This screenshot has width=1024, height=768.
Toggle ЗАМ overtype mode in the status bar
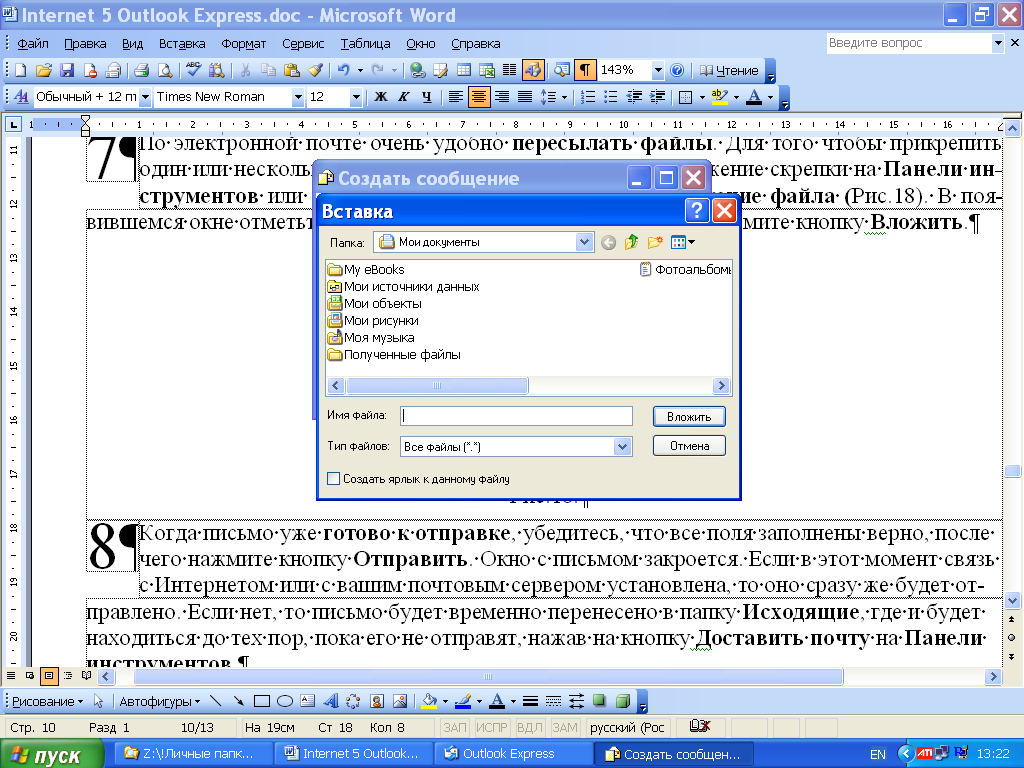(x=565, y=728)
